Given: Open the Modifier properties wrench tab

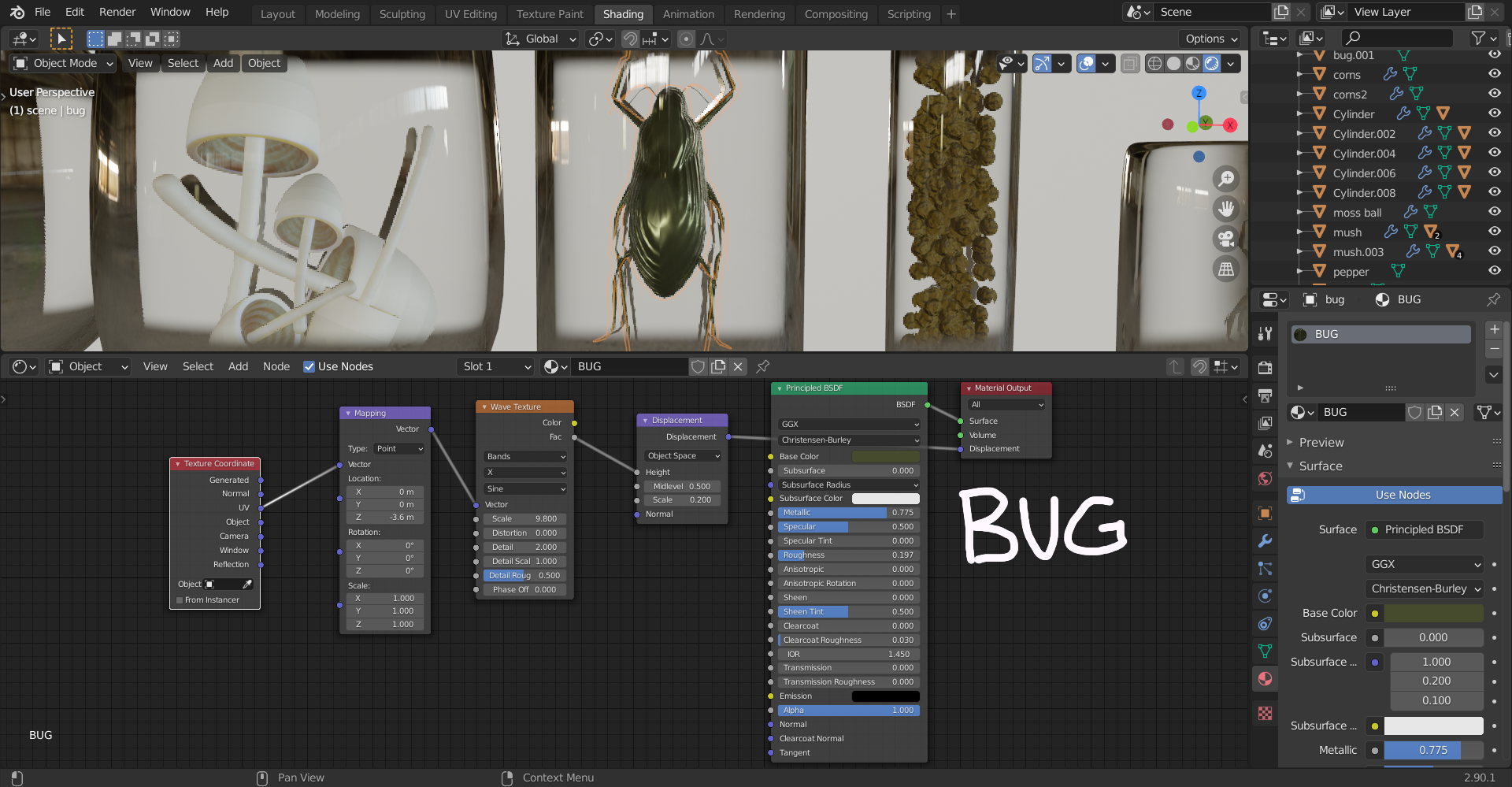Looking at the screenshot, I should tap(1265, 540).
